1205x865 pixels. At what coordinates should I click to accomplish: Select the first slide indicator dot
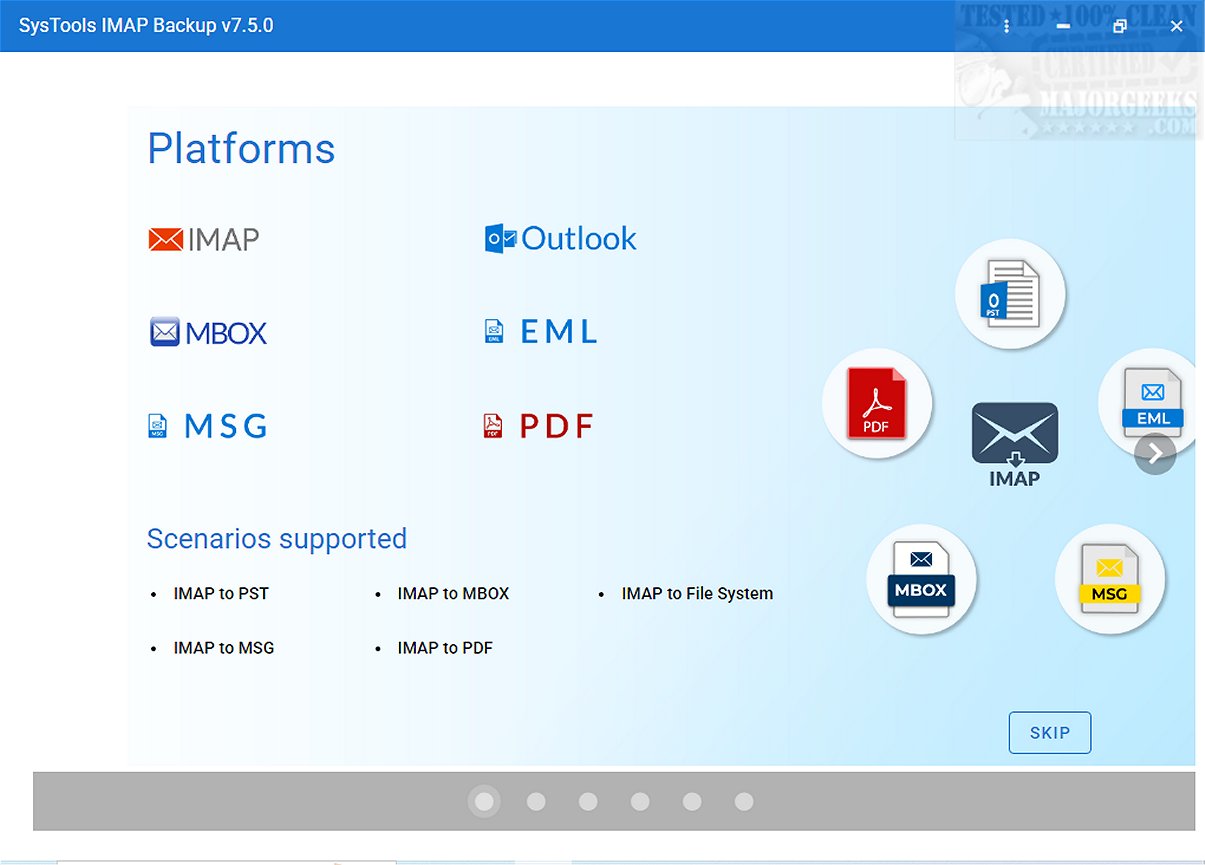pos(484,802)
